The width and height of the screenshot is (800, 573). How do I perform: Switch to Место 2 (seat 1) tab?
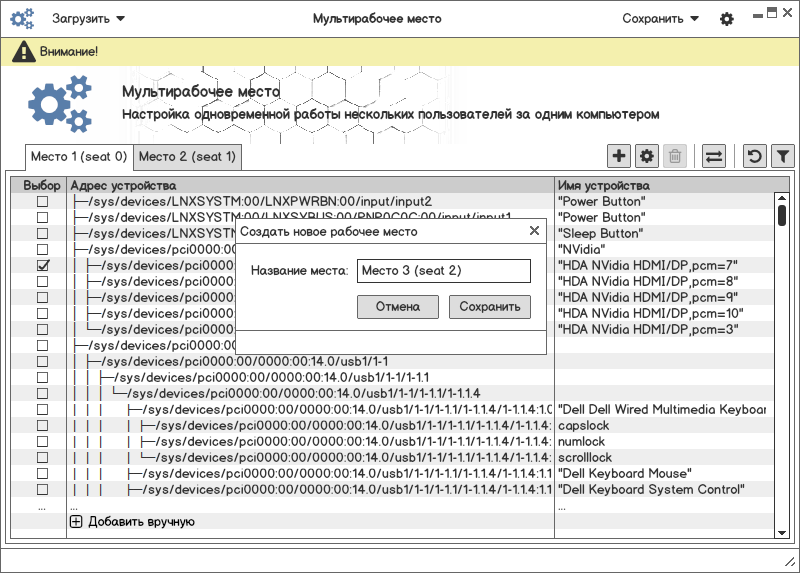pos(187,157)
